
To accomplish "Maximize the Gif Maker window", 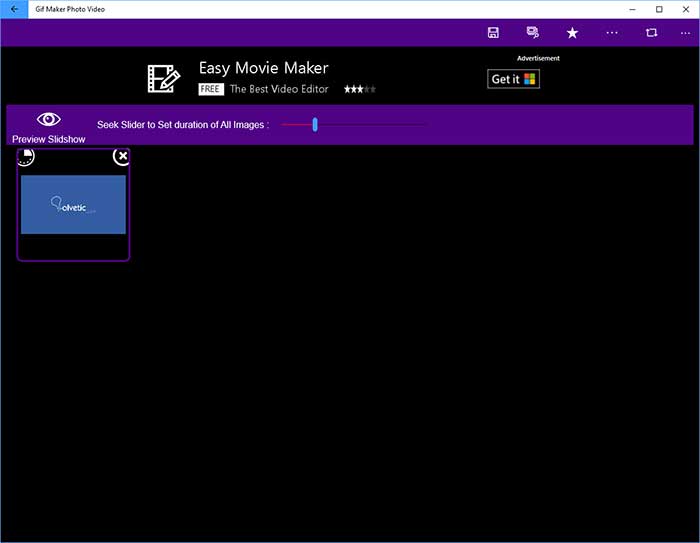I will [659, 9].
